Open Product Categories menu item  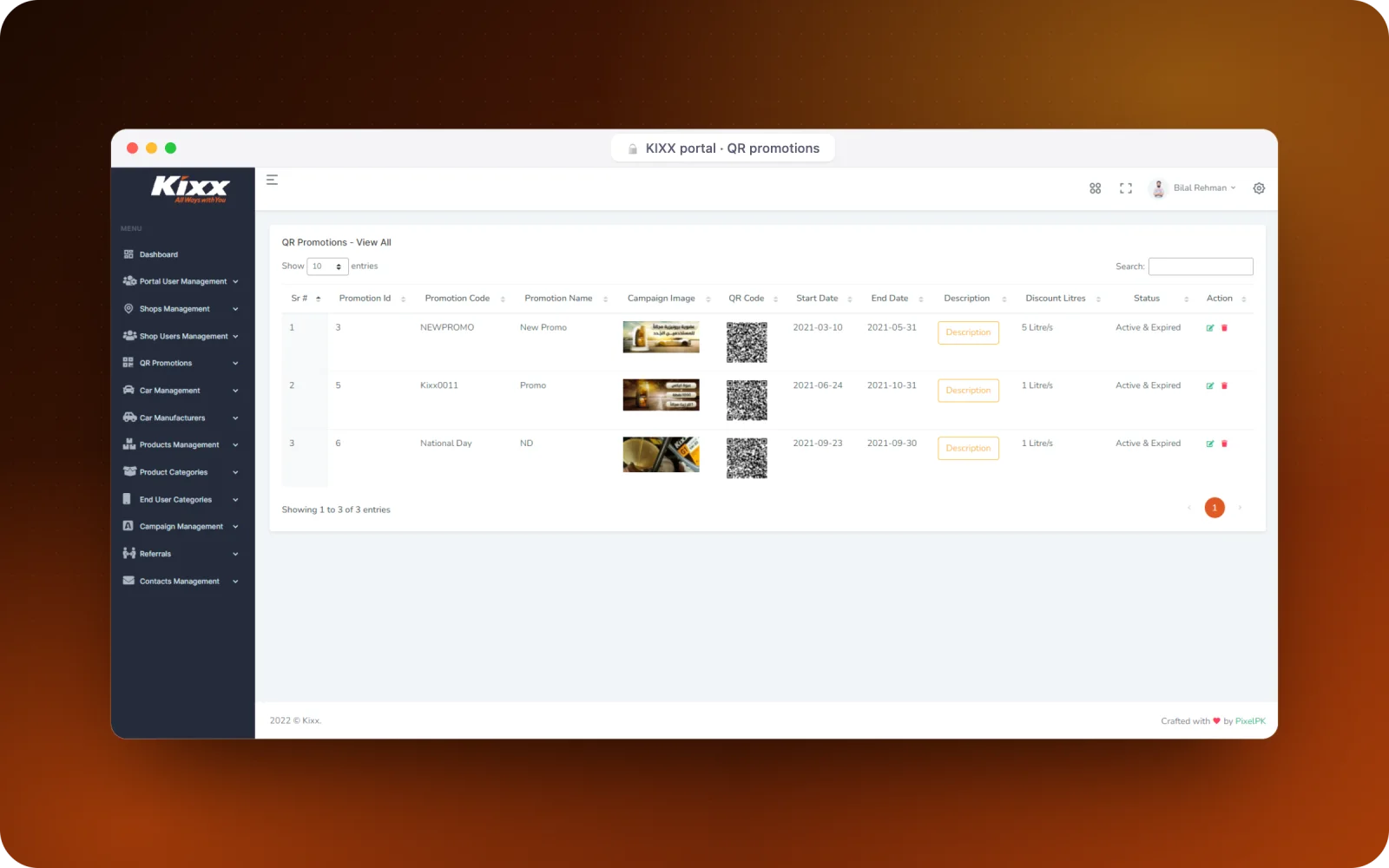click(181, 472)
